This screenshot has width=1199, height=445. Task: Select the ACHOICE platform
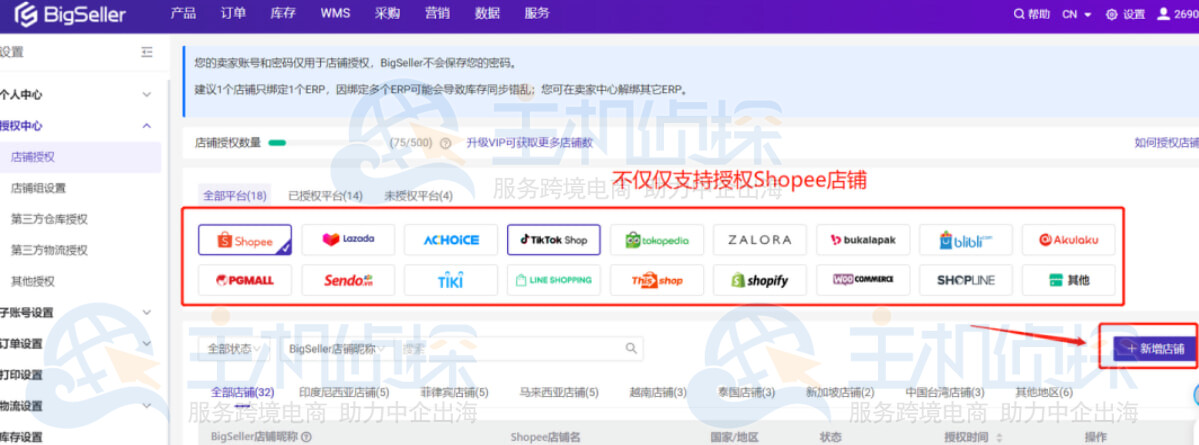coord(451,239)
